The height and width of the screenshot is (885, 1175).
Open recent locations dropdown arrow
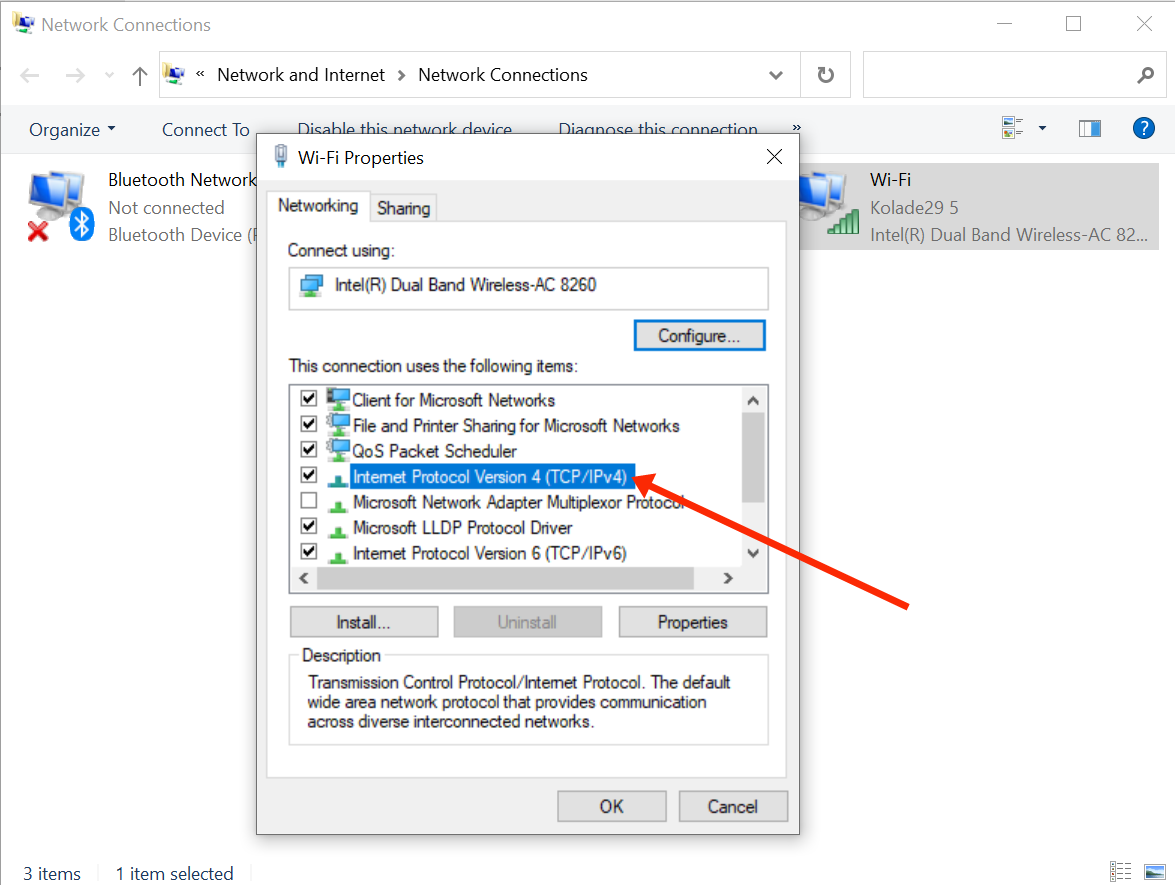pos(109,75)
